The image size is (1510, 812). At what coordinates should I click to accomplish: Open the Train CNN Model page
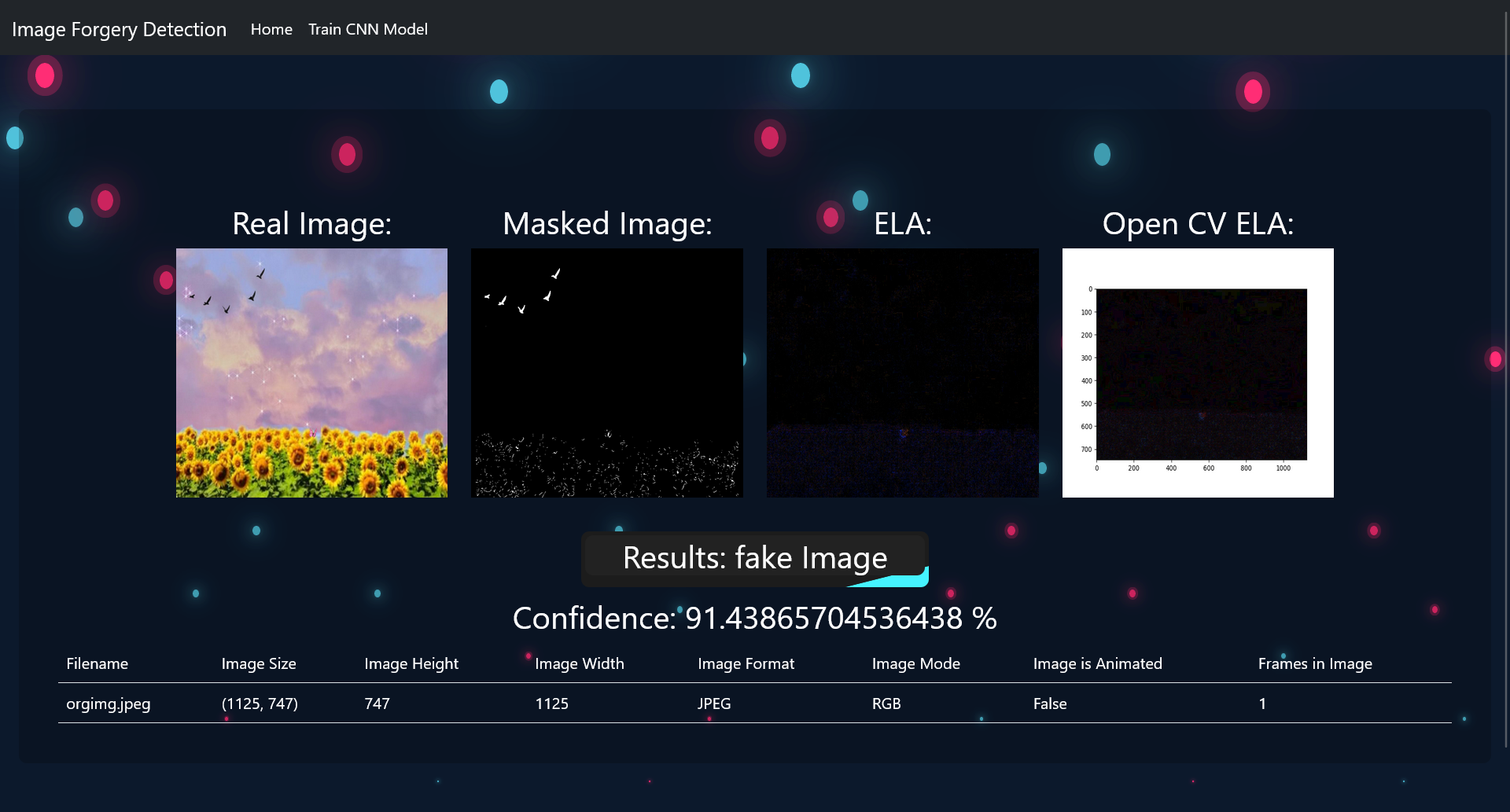click(367, 30)
